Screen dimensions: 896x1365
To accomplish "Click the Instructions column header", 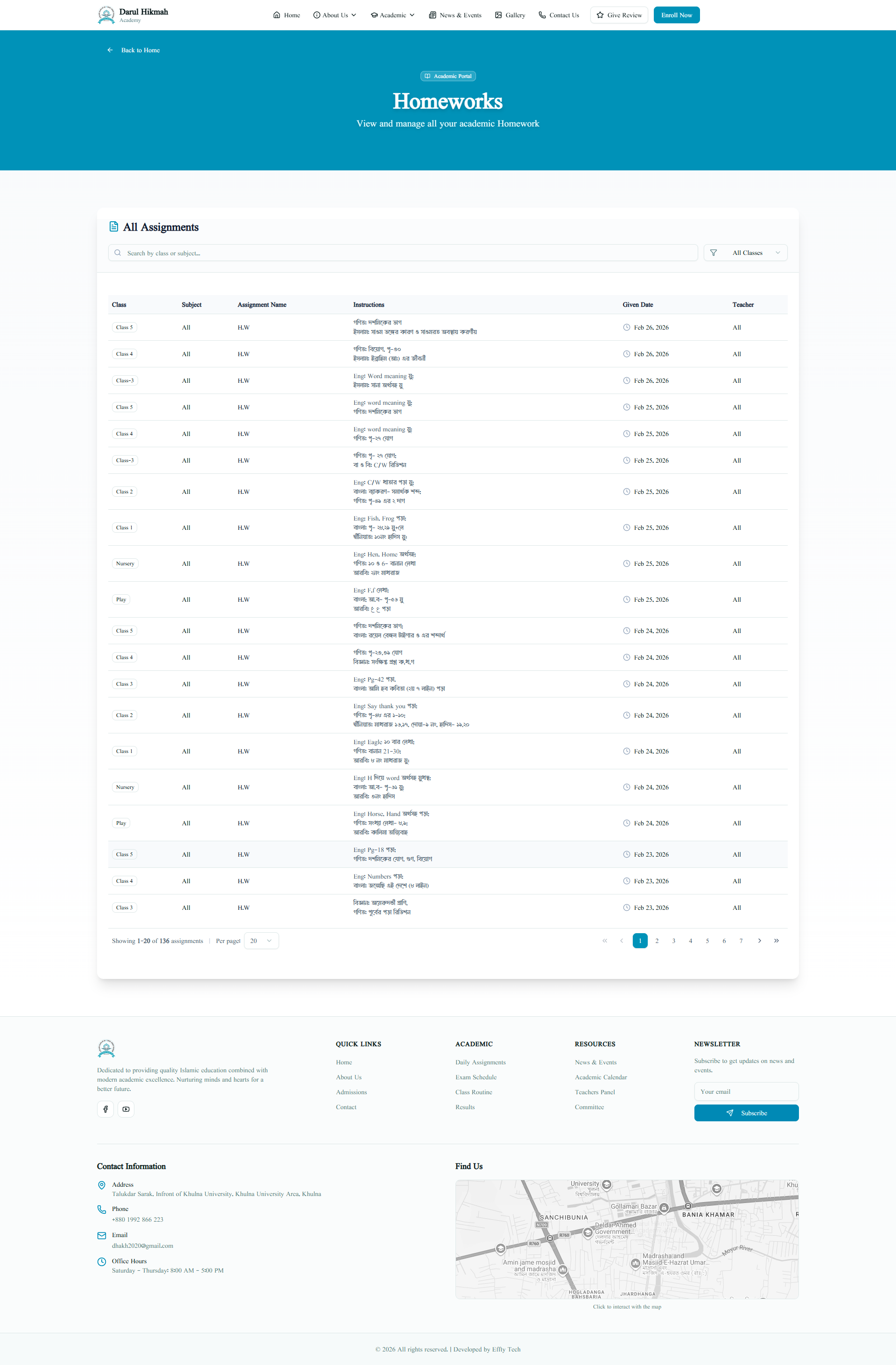I will pos(369,304).
